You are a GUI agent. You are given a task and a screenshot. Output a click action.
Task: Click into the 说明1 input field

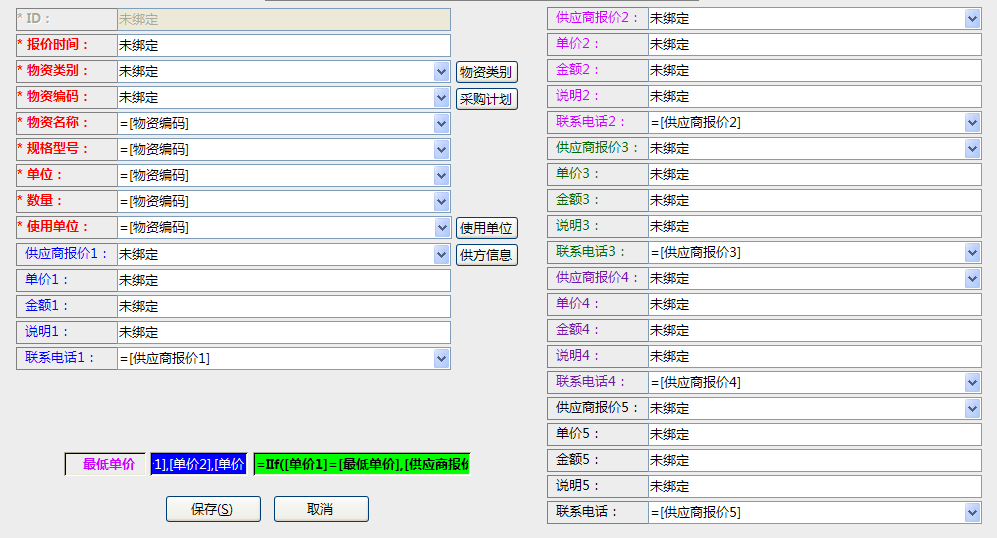(x=284, y=333)
